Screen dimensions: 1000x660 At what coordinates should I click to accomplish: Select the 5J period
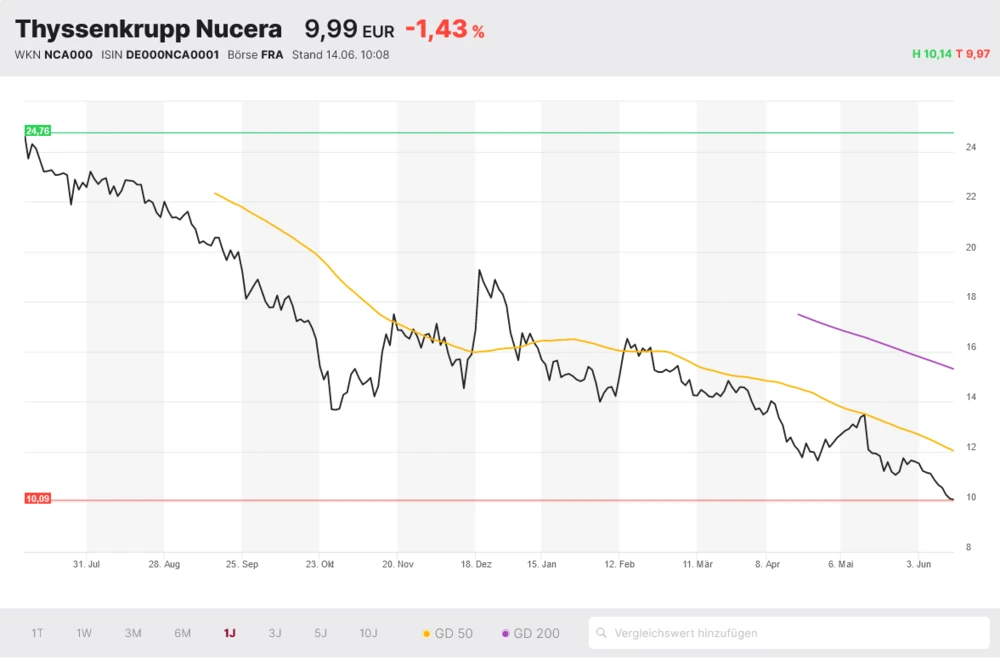point(320,632)
